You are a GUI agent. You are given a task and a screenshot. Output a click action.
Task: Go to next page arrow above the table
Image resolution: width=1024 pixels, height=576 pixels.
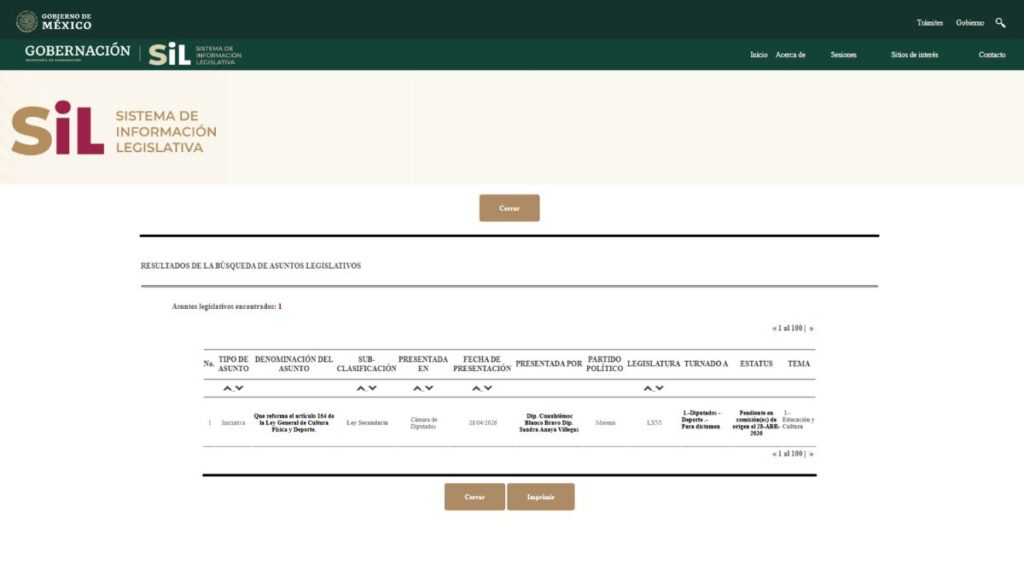pos(811,328)
